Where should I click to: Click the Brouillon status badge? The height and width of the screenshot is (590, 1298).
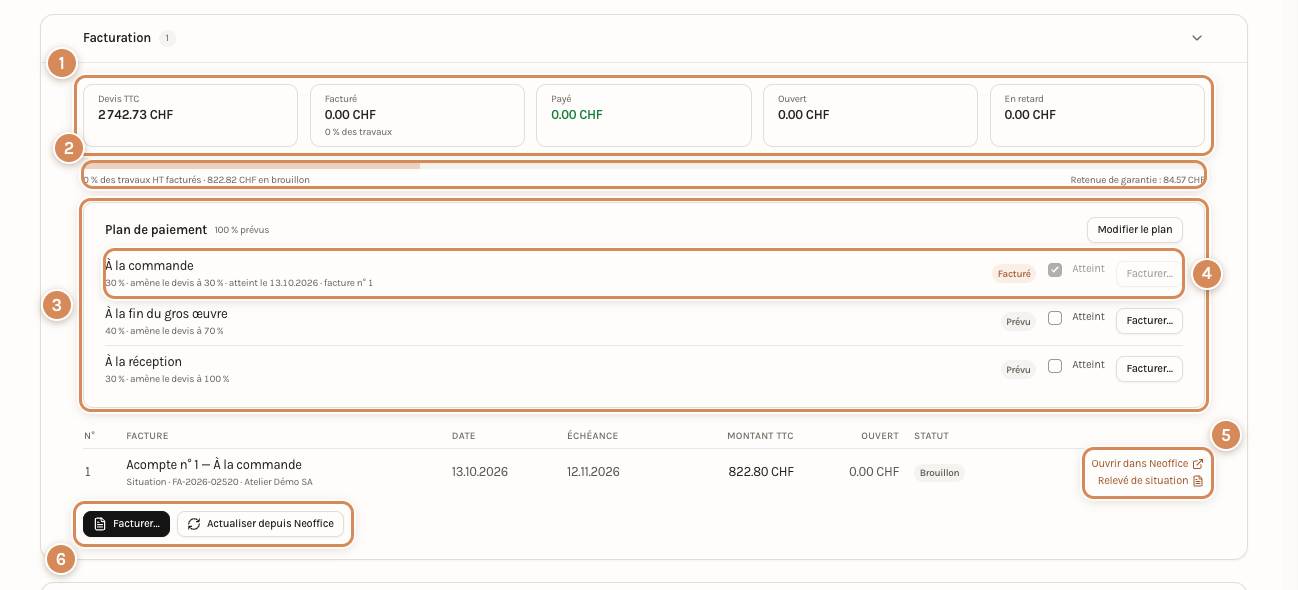tap(939, 473)
